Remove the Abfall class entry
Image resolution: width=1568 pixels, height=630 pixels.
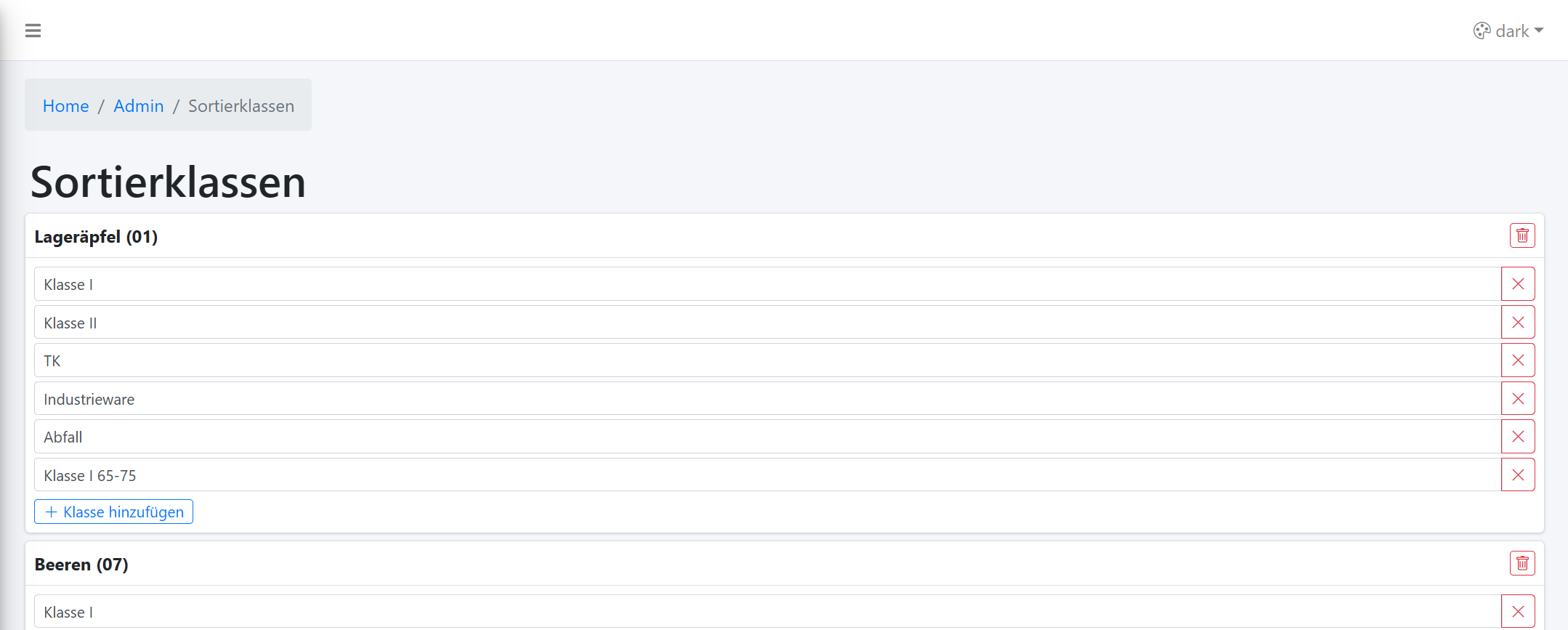[x=1518, y=437]
